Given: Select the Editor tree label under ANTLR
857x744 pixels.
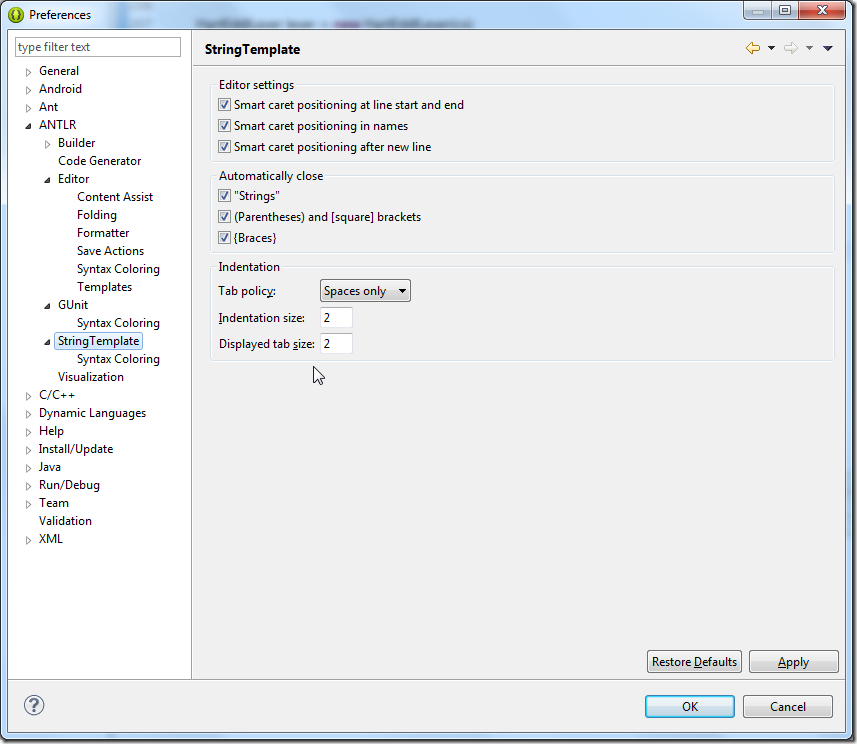Looking at the screenshot, I should pos(73,179).
